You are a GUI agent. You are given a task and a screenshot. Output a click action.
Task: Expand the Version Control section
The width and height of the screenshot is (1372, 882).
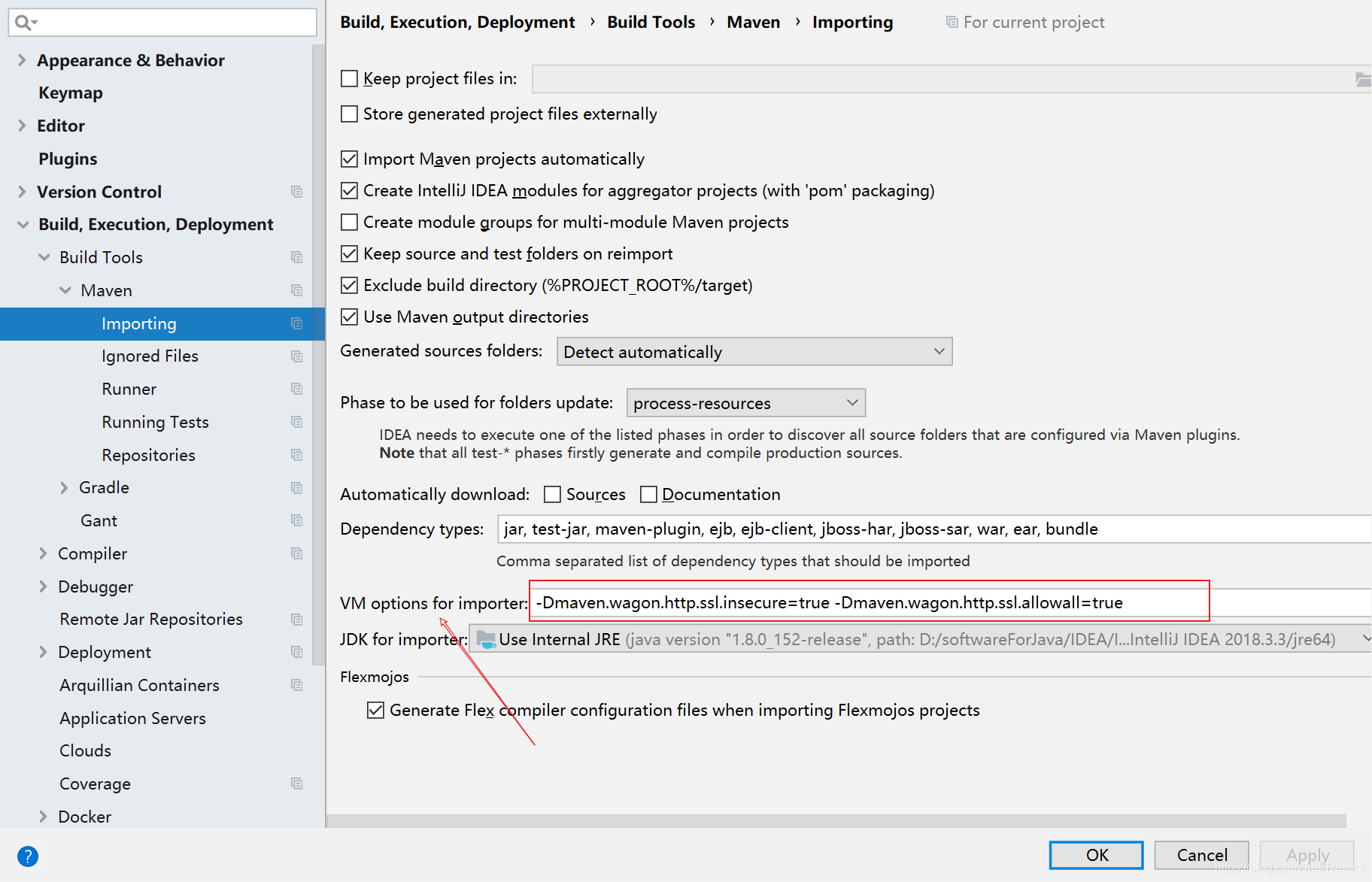(22, 192)
